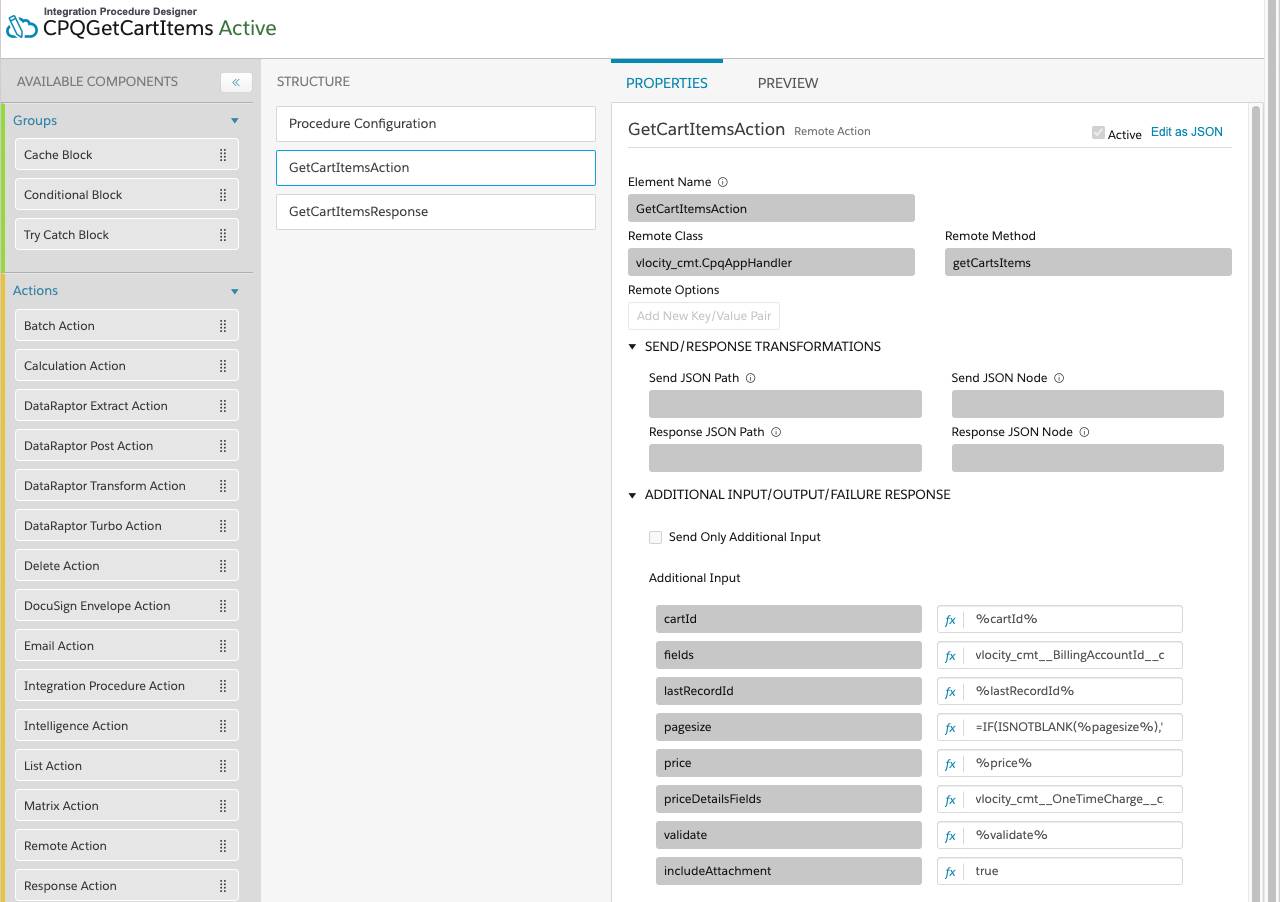The image size is (1280, 902).
Task: Switch to the Preview tab
Action: [x=788, y=83]
